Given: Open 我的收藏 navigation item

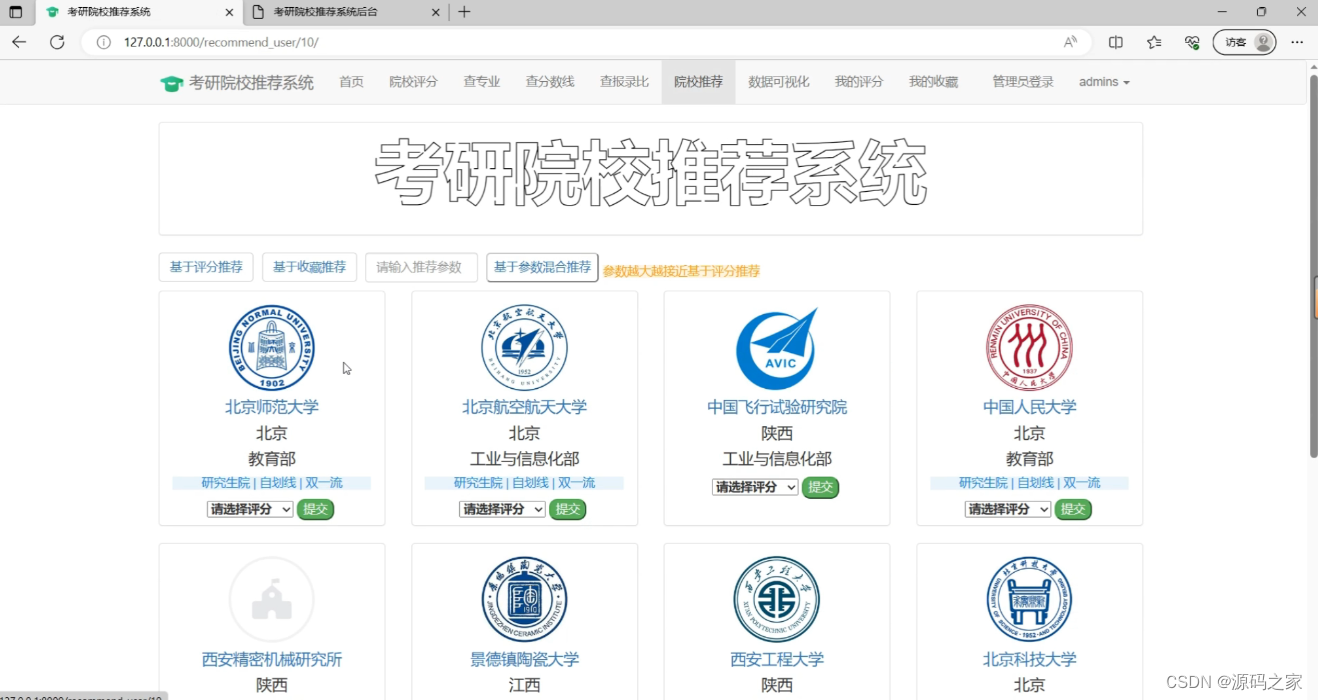Looking at the screenshot, I should pos(933,82).
